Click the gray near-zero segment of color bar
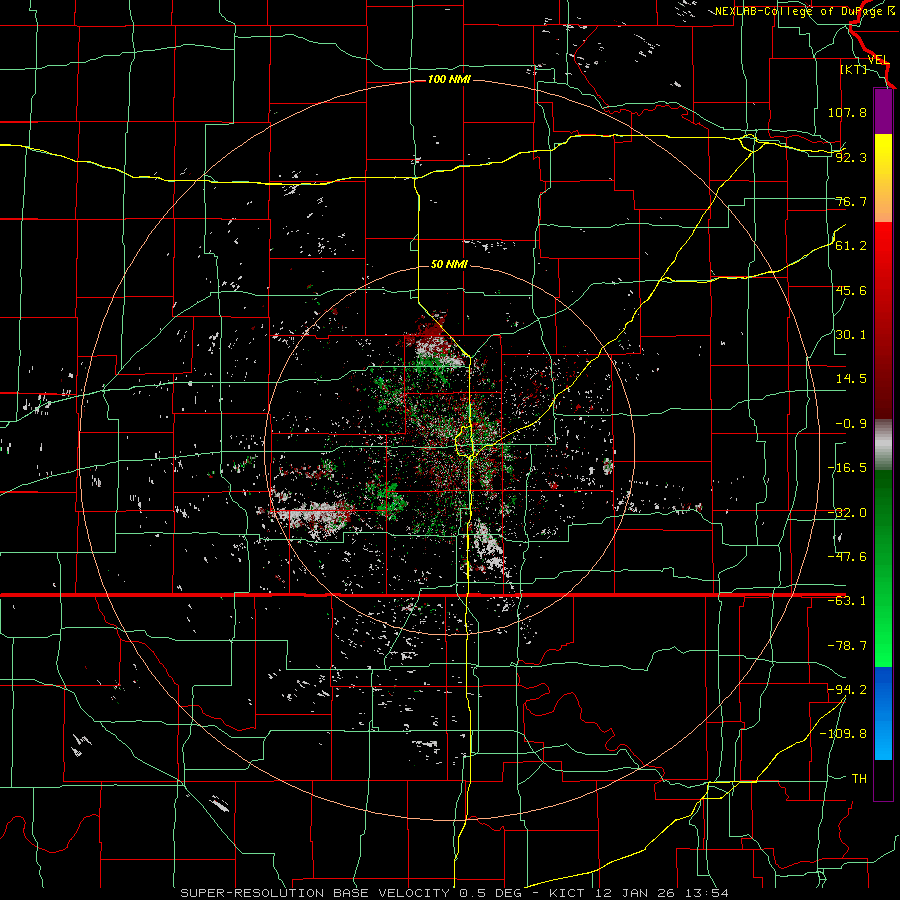 (883, 445)
